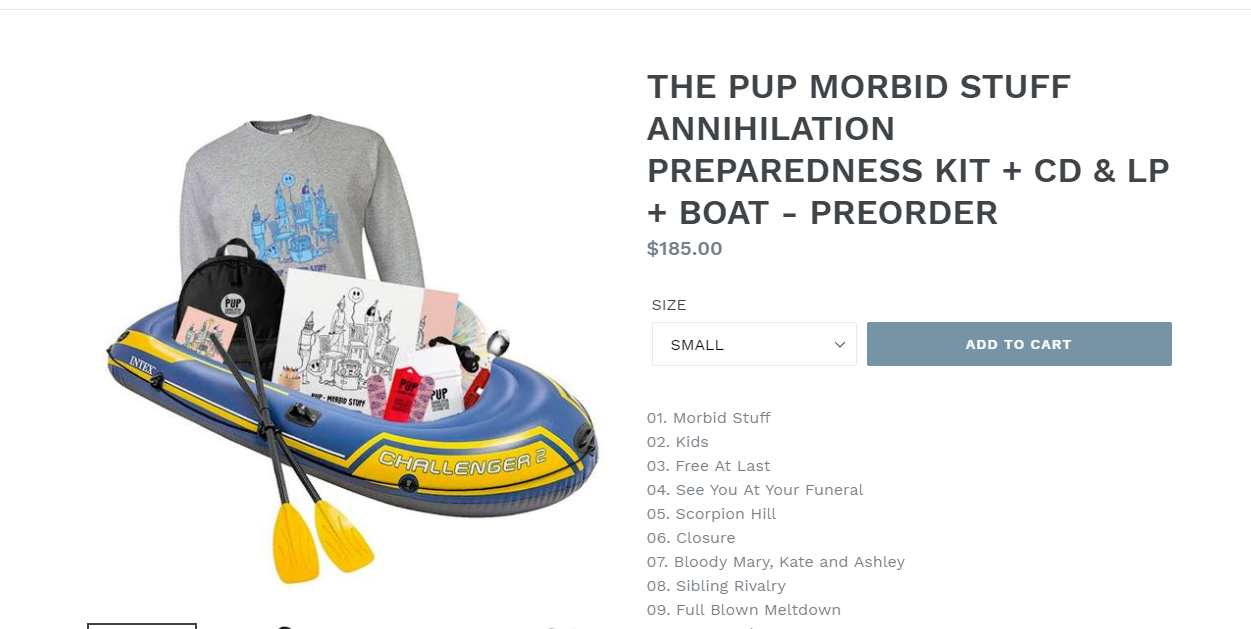Click track 04 See You At Your Funeral
This screenshot has width=1251, height=629.
tap(755, 490)
